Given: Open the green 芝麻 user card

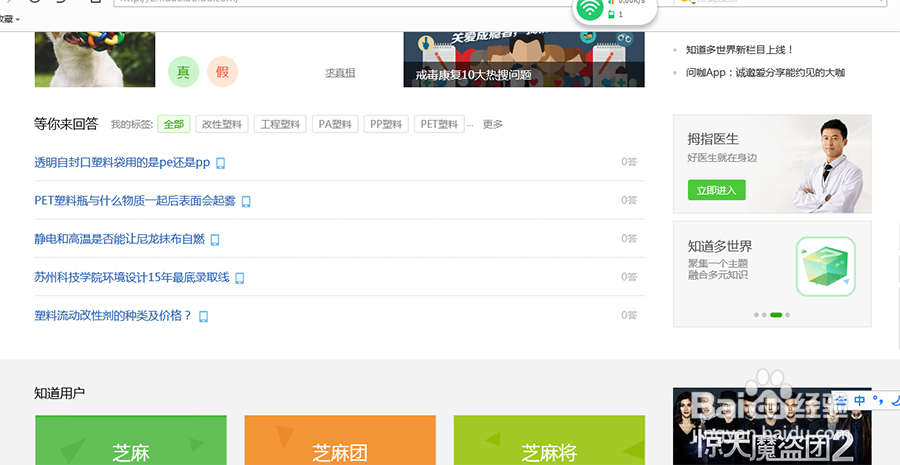Looking at the screenshot, I should [x=131, y=440].
